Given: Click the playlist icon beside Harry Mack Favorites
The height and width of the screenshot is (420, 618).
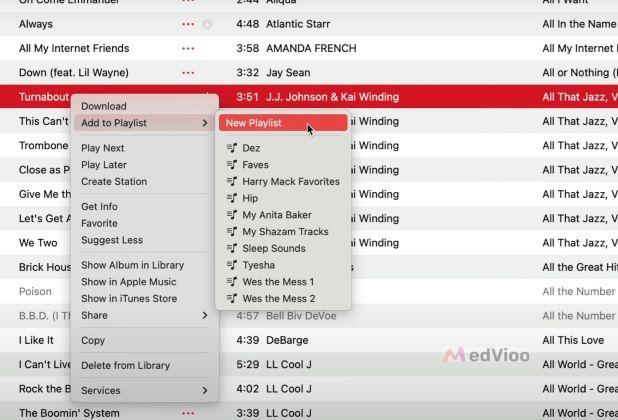Looking at the screenshot, I should pos(232,181).
